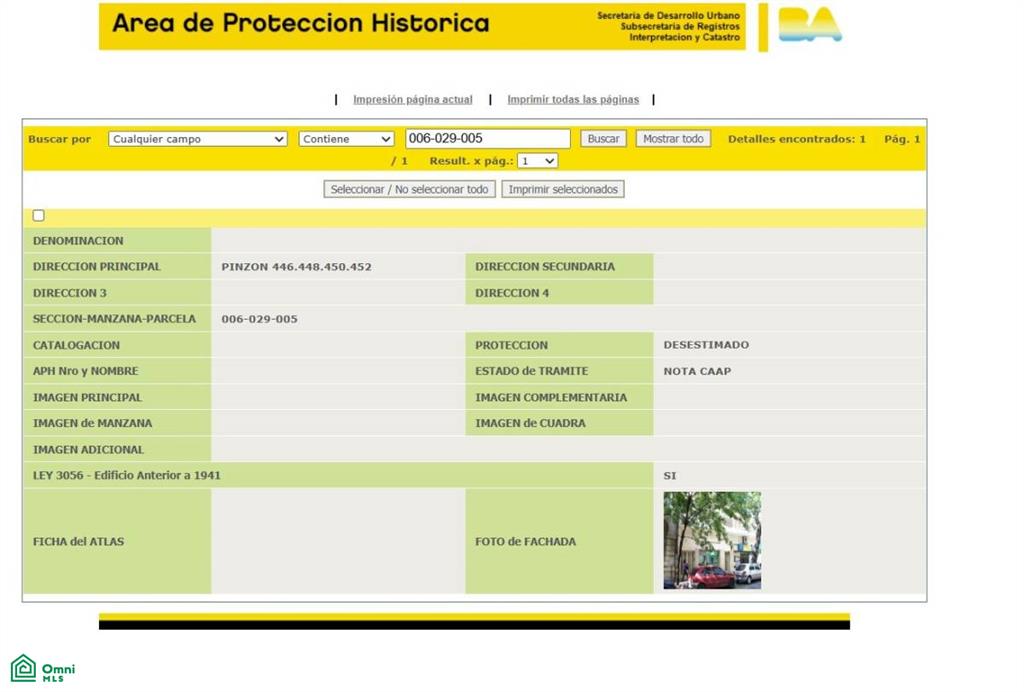Toggle the record selection checkbox
The width and height of the screenshot is (1024, 692).
click(39, 215)
